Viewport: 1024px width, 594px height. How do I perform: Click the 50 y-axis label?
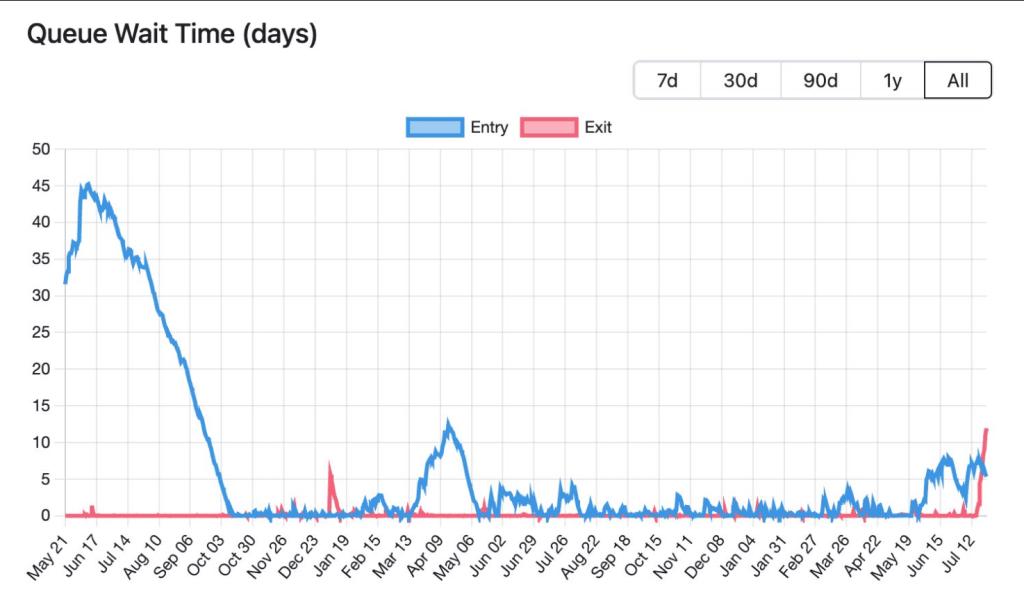tap(41, 149)
